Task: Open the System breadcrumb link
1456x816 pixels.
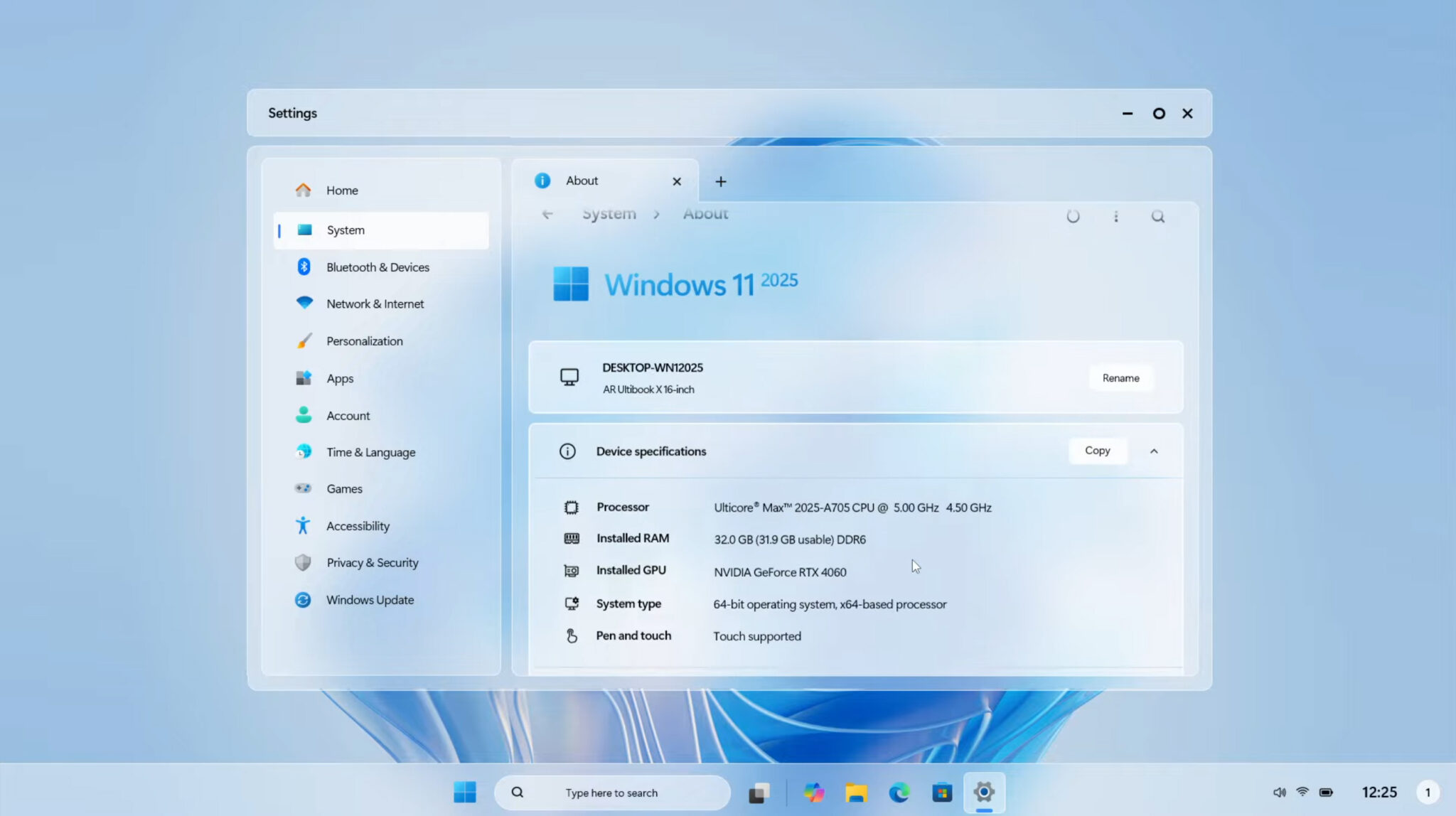Action: point(608,213)
